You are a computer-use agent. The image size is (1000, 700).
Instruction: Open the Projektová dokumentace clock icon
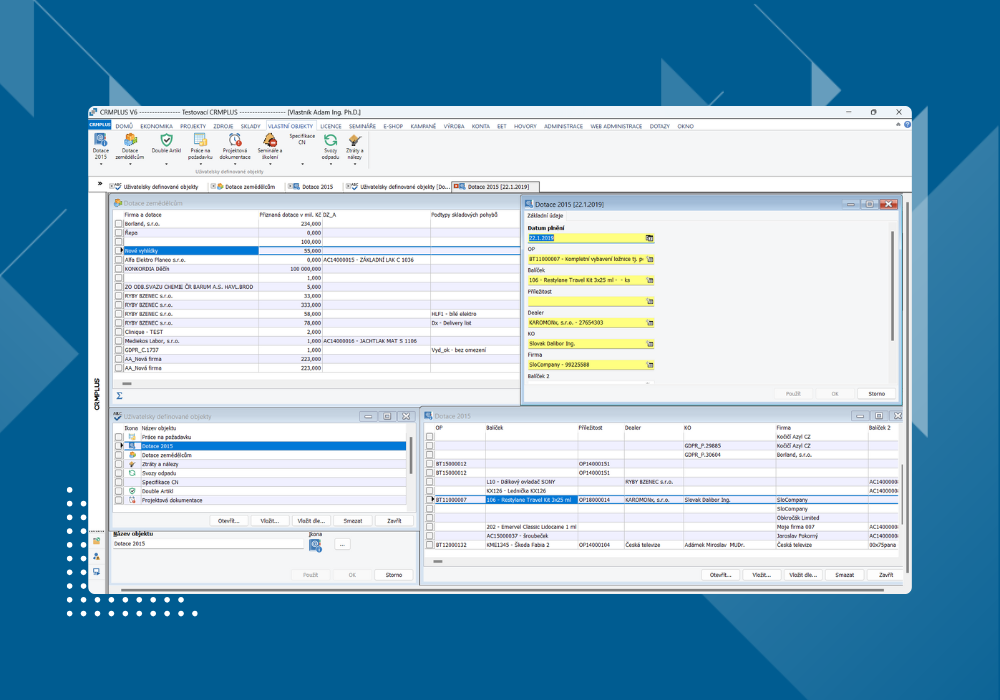tap(235, 140)
